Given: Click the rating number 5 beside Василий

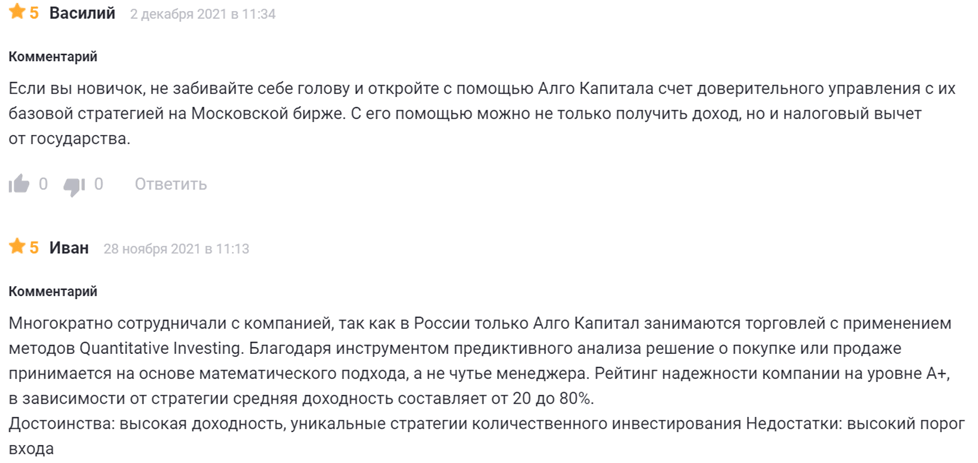Looking at the screenshot, I should [x=34, y=14].
